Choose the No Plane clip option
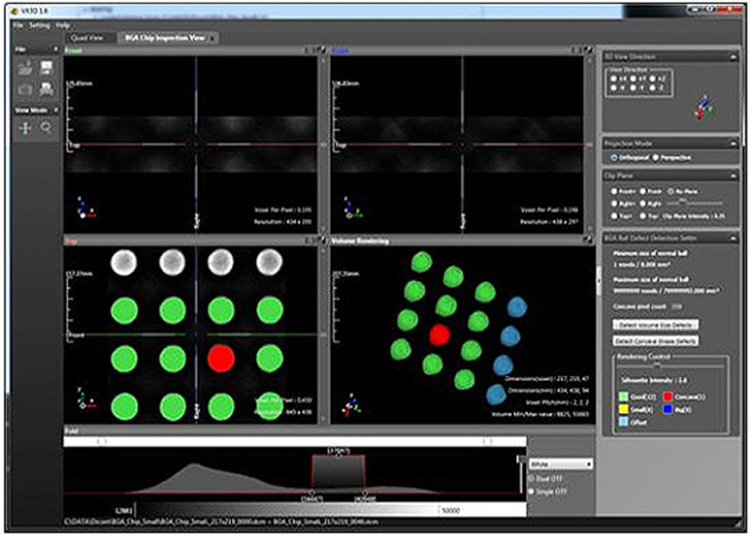Viewport: 750px width, 537px height. 669,189
